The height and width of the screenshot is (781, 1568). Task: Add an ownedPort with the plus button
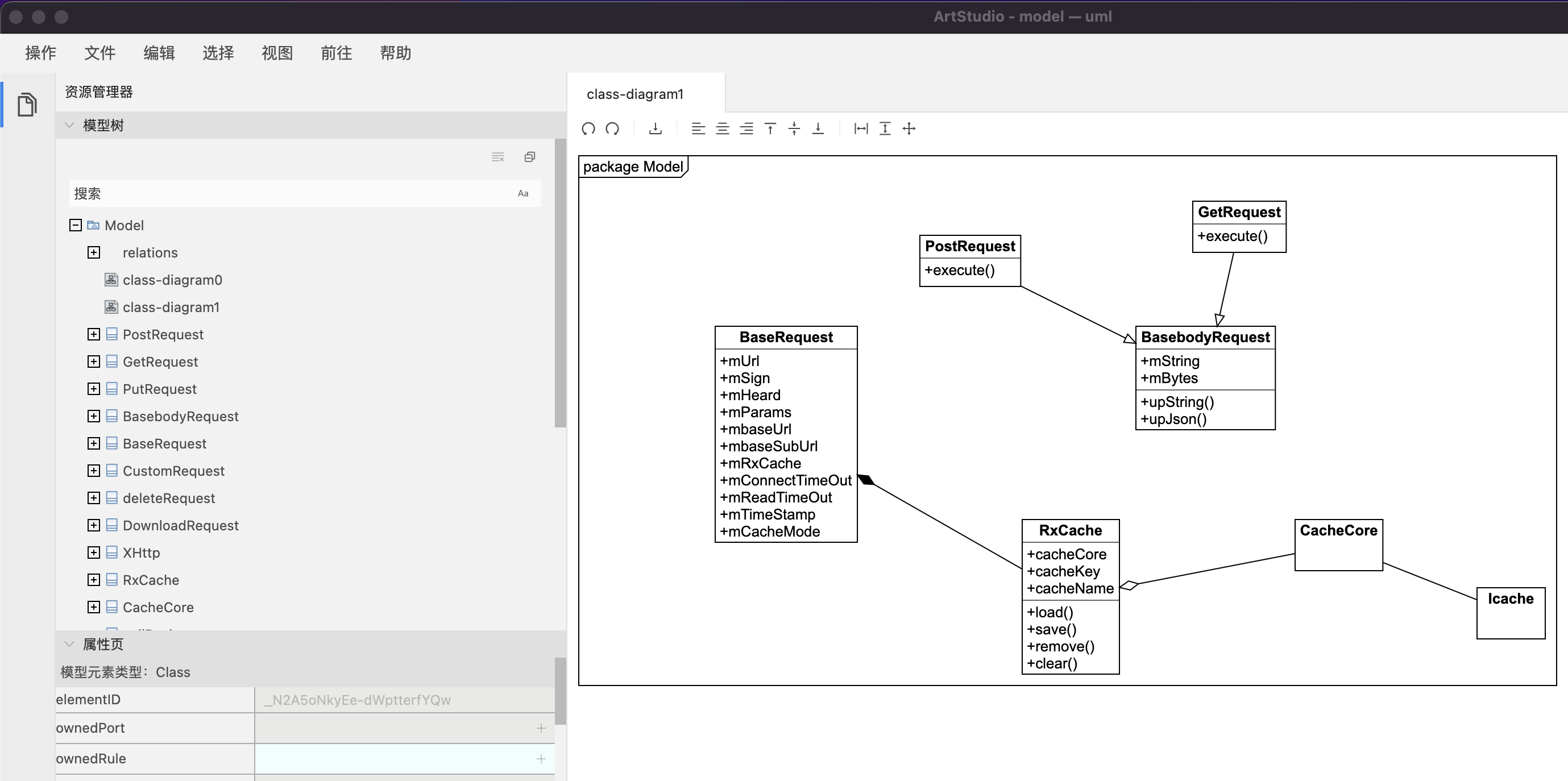(541, 728)
